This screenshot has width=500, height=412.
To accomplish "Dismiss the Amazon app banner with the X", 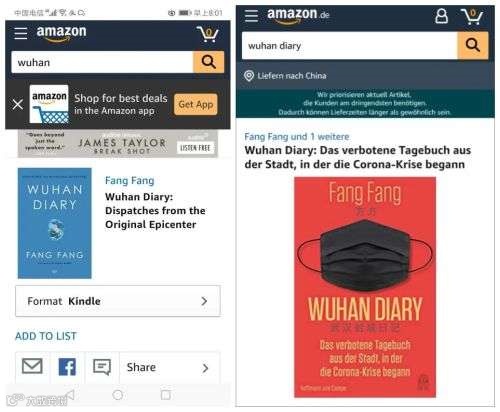I will pyautogui.click(x=18, y=104).
